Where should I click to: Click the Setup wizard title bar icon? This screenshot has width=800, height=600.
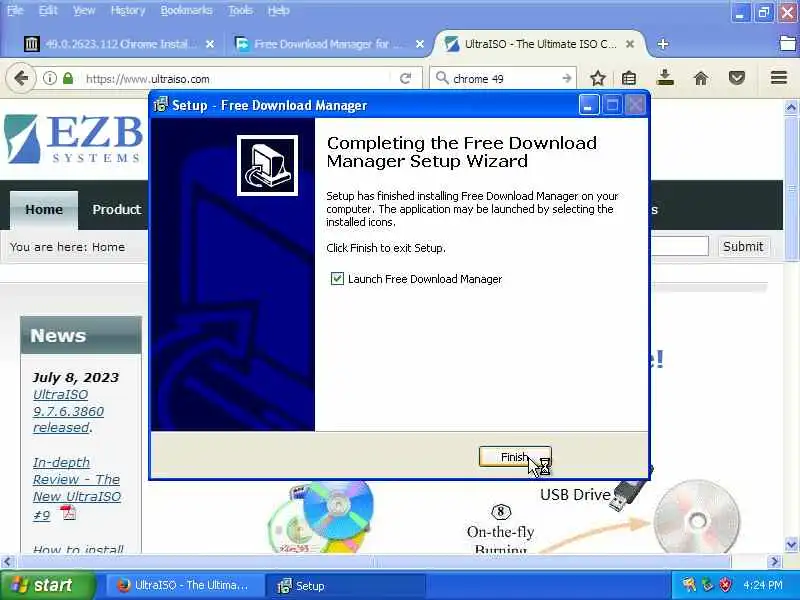(161, 105)
